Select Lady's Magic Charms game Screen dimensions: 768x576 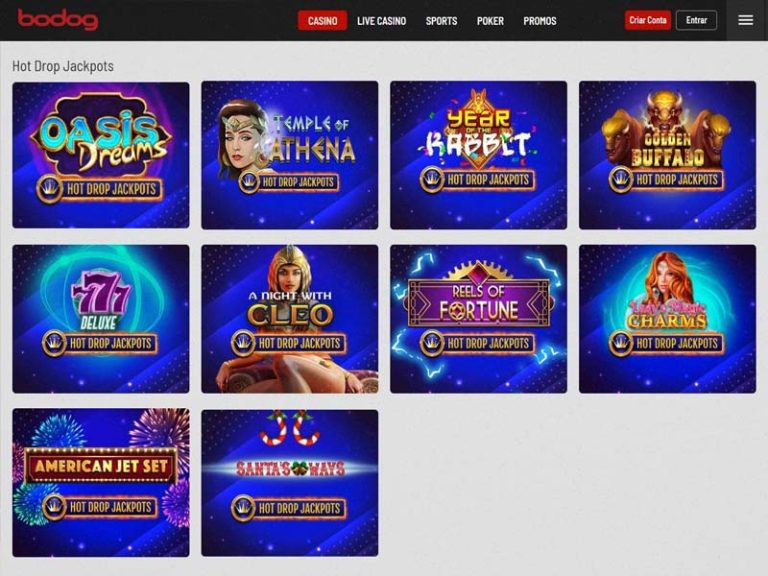pos(667,319)
